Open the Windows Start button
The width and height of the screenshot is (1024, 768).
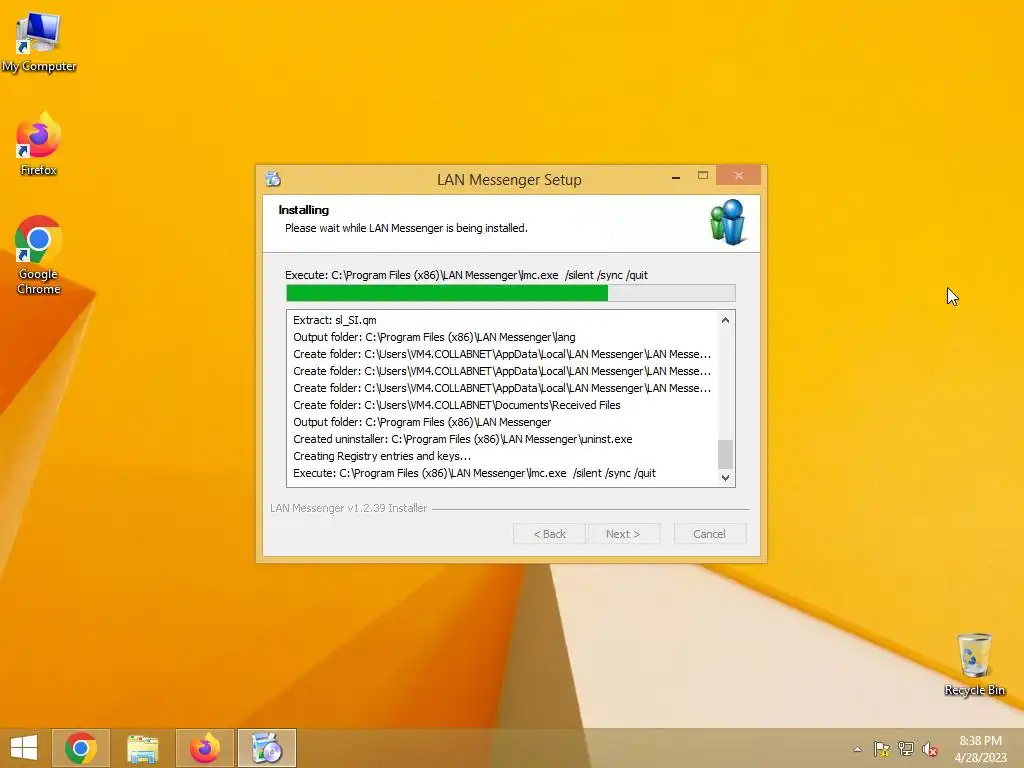coord(24,748)
